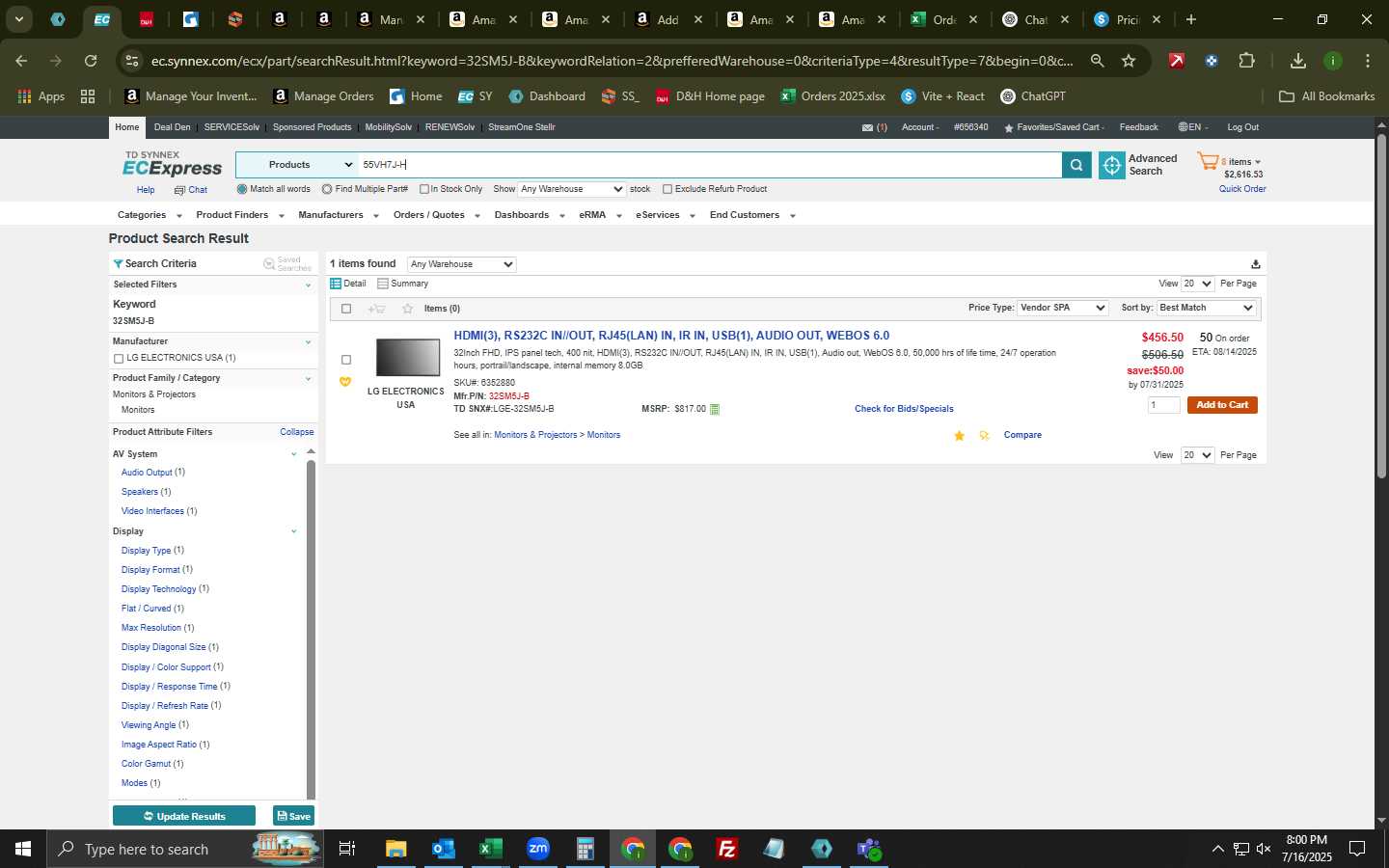Reload the page with refresh icon
The height and width of the screenshot is (868, 1389).
(x=91, y=61)
